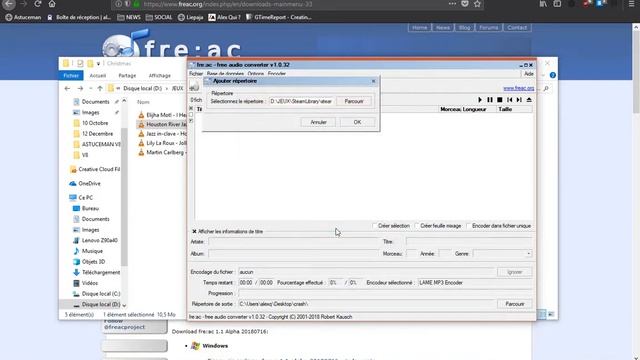The image size is (640, 360).
Task: Click the Explorer help question mark icon
Action: pyautogui.click(x=553, y=75)
